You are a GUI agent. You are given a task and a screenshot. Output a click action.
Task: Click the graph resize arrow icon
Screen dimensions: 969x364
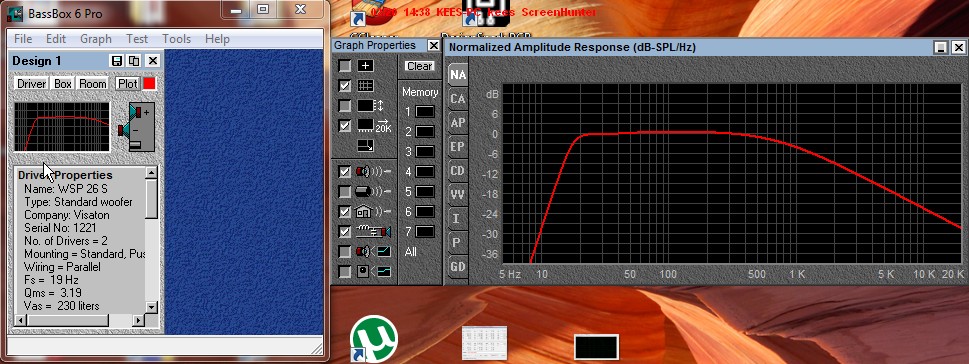point(365,145)
